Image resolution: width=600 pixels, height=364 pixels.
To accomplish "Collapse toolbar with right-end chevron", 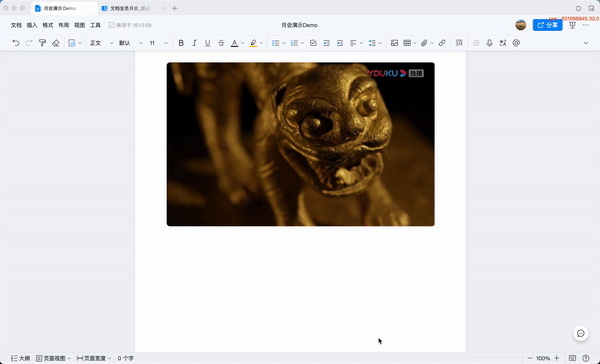I will 586,43.
